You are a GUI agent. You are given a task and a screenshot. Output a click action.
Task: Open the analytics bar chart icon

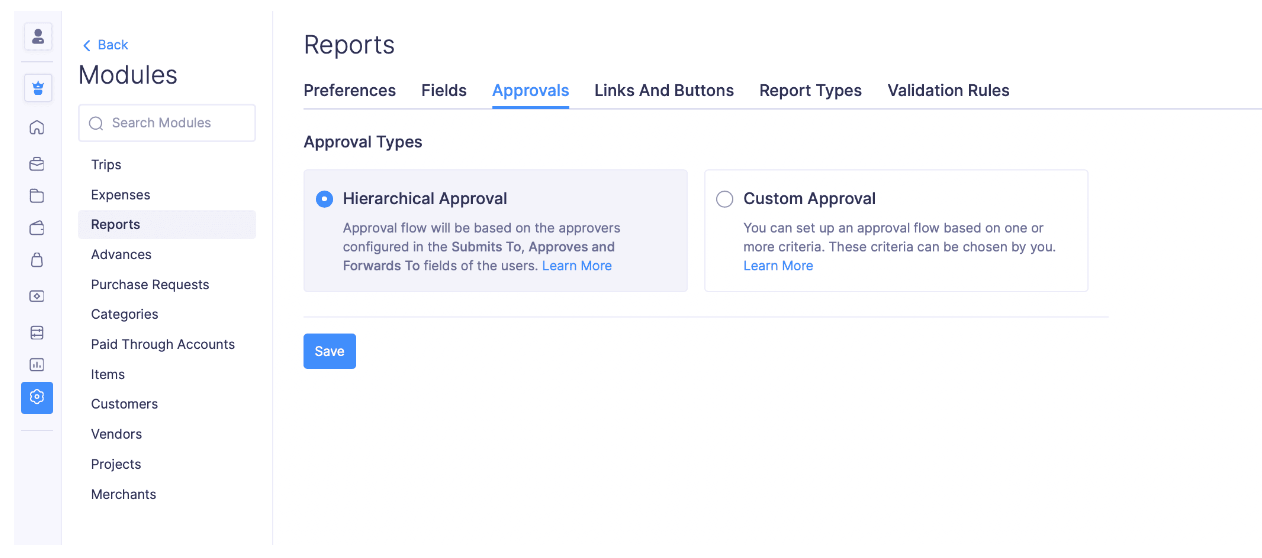(37, 365)
